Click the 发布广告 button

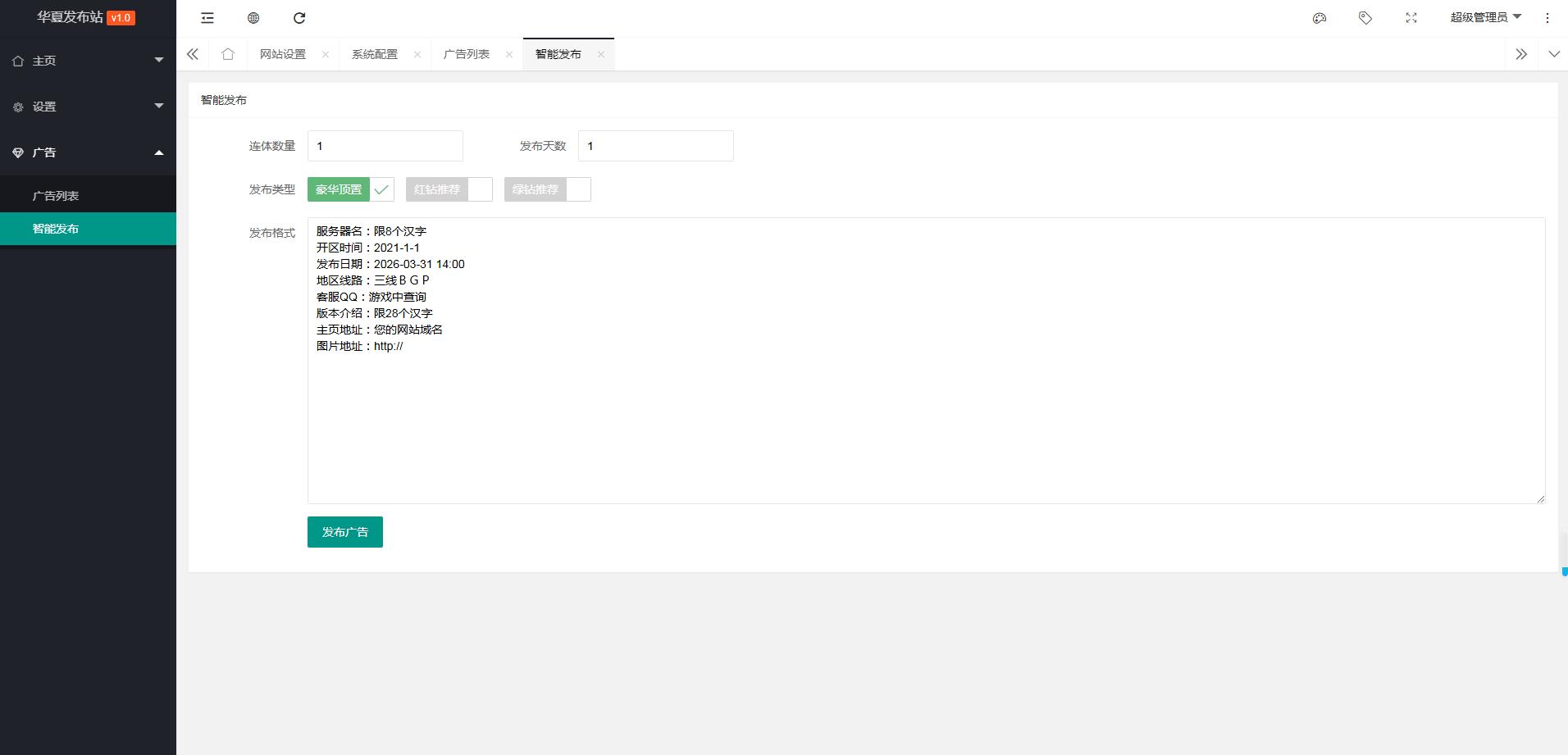[345, 532]
